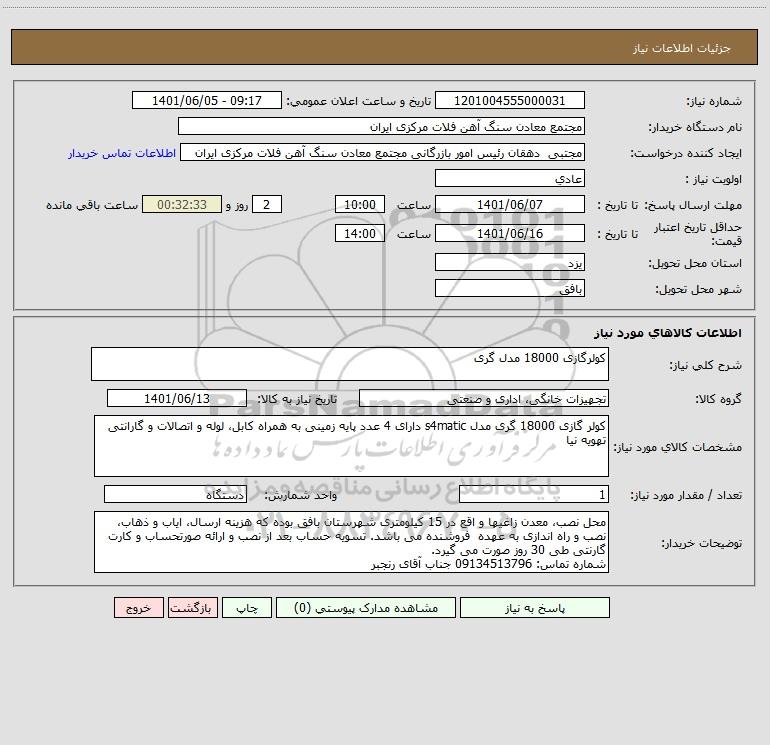Screen dimensions: 770x745
Task: Open اطلاعات تماس خریدار link
Action: point(122,153)
